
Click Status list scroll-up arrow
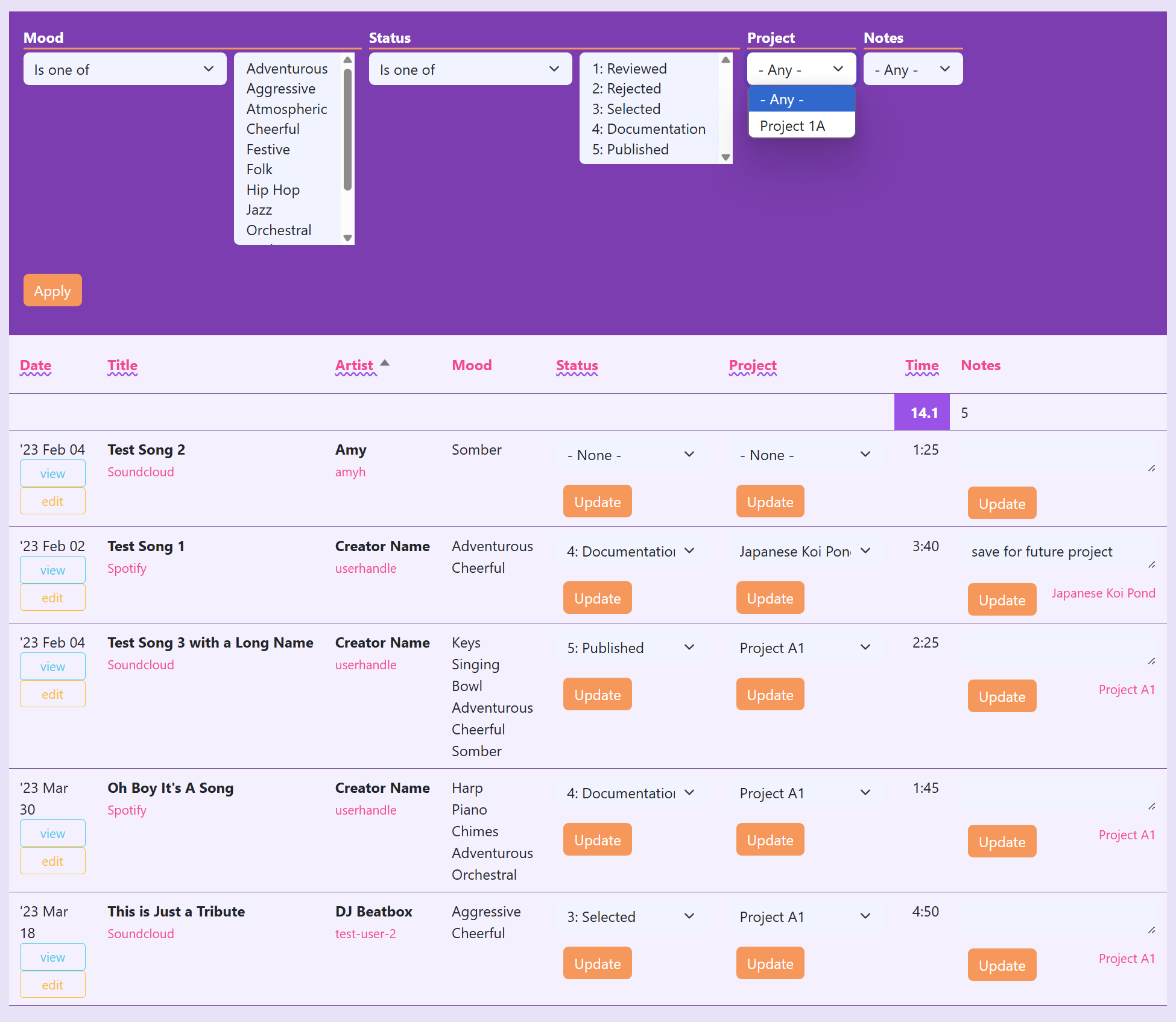[x=726, y=59]
